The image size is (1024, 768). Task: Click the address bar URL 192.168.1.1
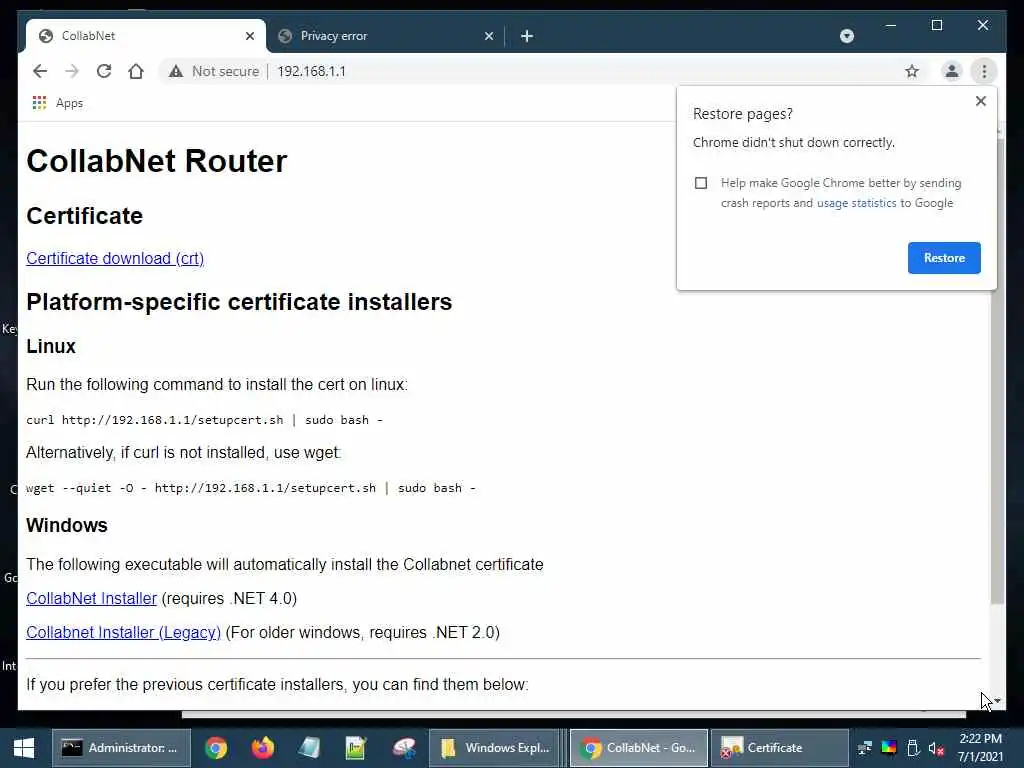[312, 71]
